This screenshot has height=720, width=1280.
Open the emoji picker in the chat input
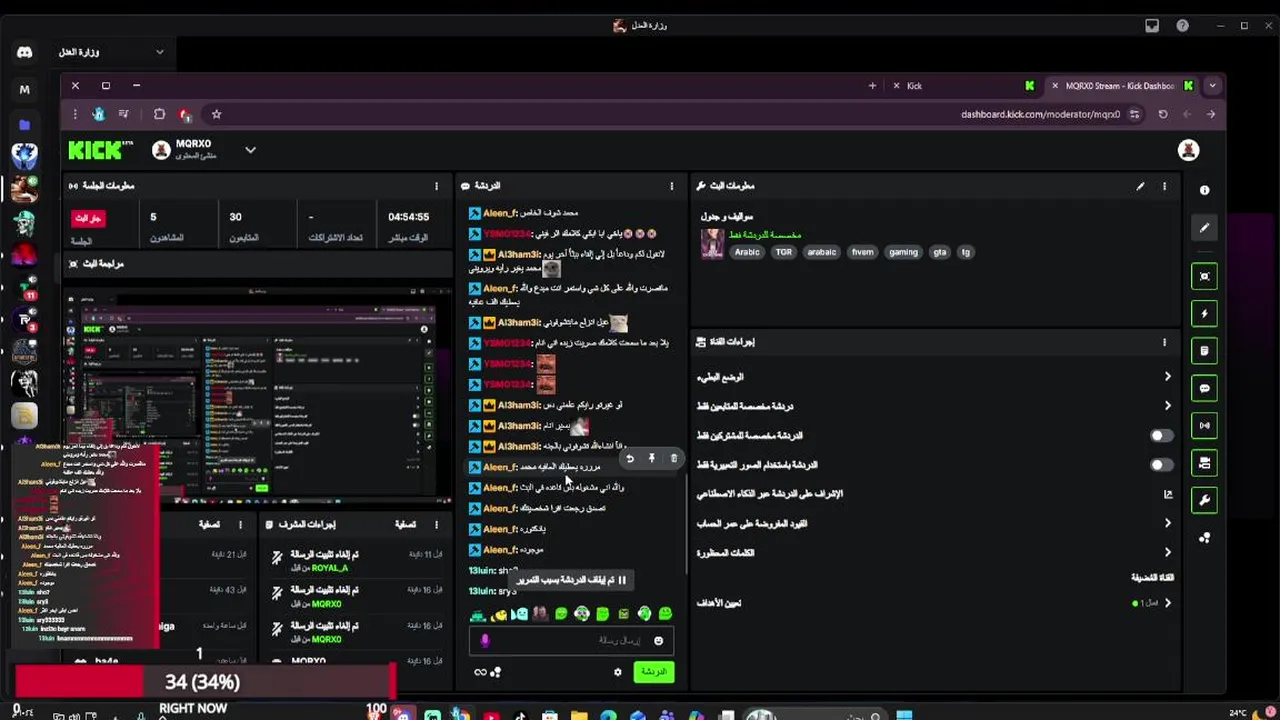[x=658, y=641]
